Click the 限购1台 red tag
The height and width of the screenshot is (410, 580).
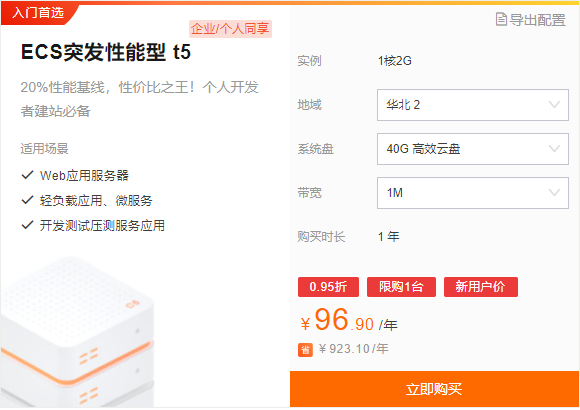[401, 287]
